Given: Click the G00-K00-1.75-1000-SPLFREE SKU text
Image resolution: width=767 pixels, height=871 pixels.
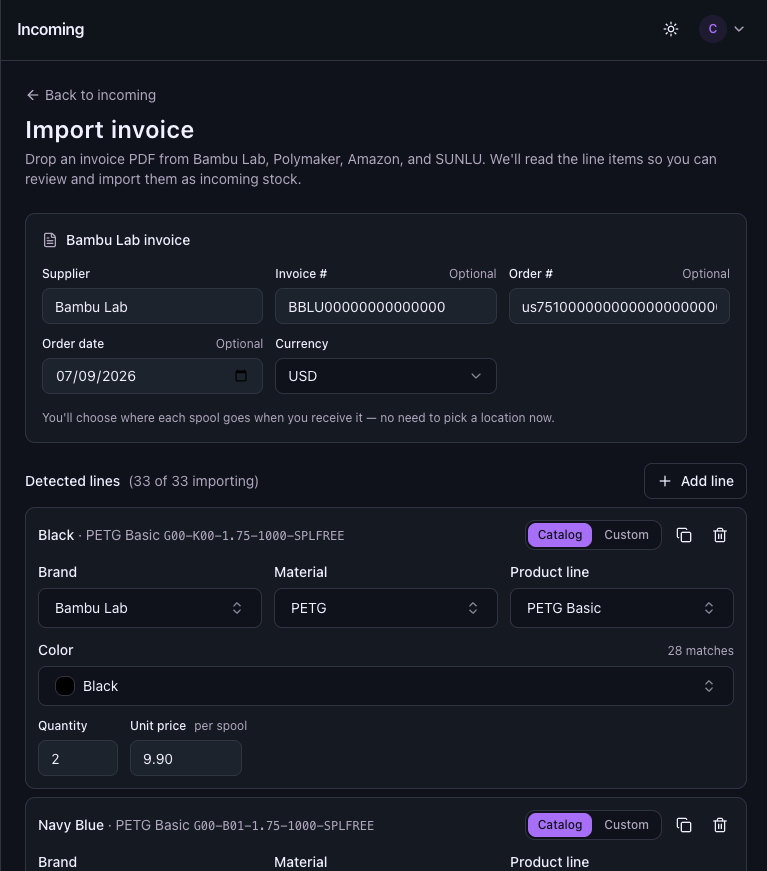Looking at the screenshot, I should [254, 535].
